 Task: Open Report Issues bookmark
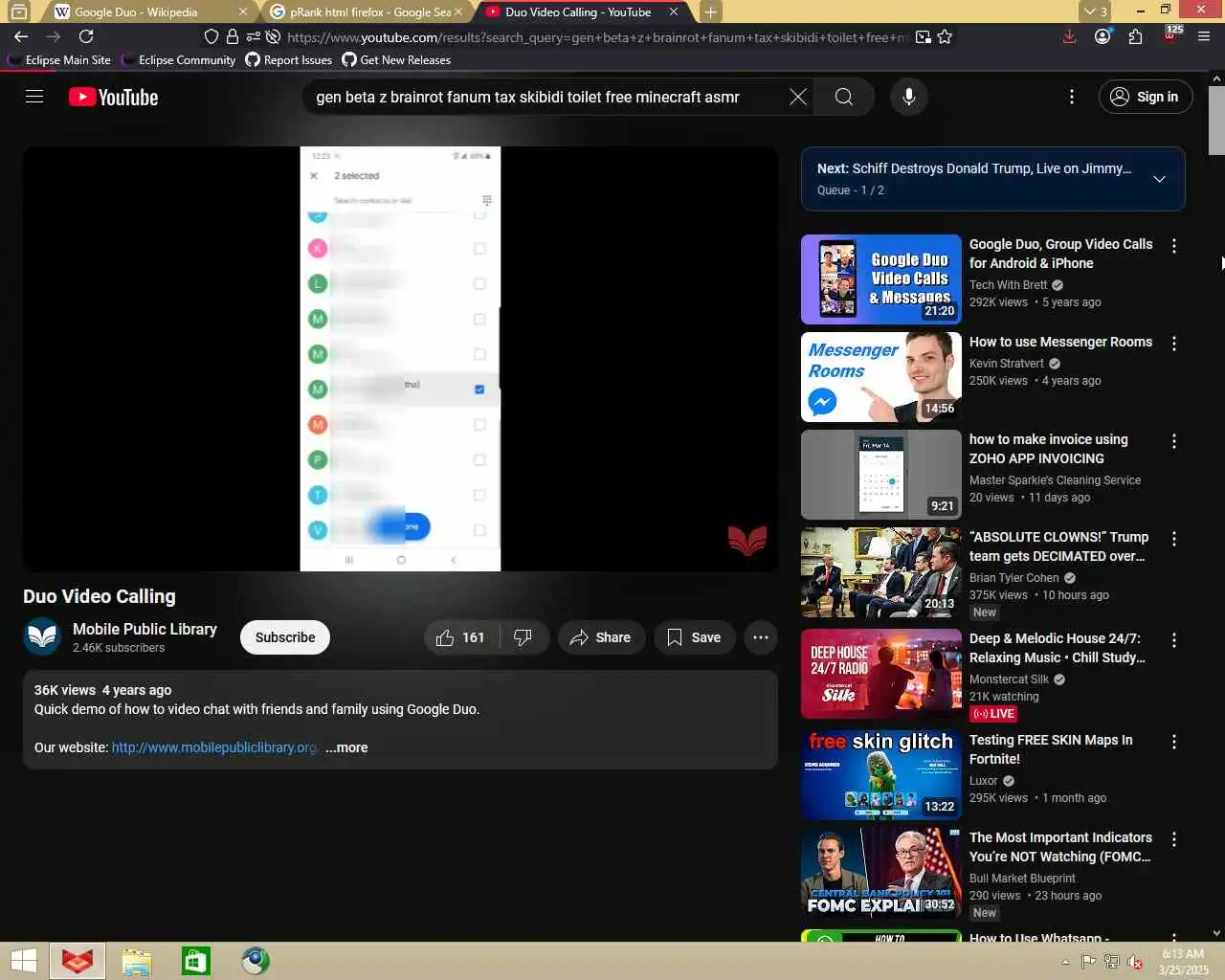click(289, 59)
